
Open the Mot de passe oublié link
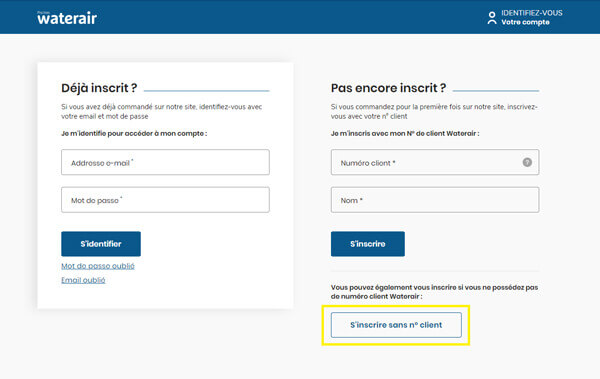98,266
